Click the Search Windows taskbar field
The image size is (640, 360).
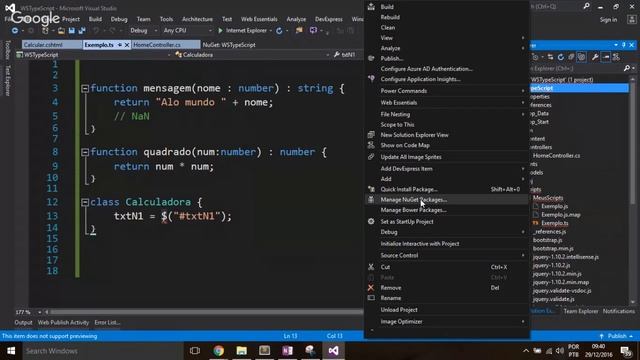(102, 351)
